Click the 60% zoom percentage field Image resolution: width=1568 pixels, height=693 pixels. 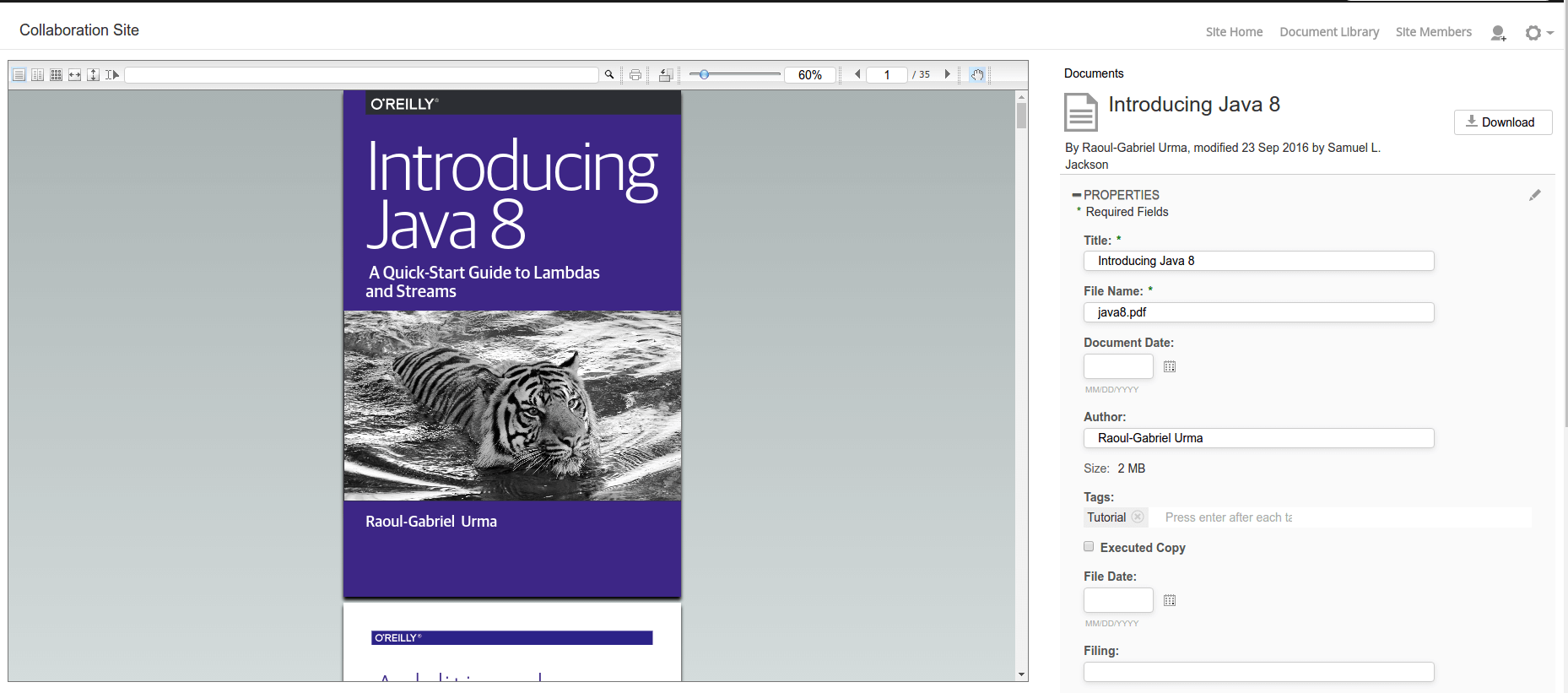point(810,75)
